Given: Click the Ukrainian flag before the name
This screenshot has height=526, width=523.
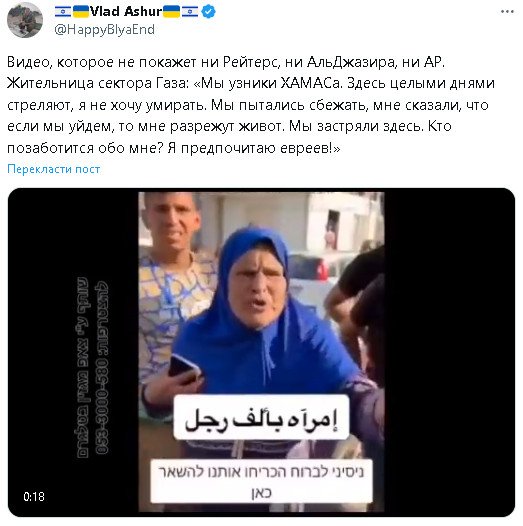Looking at the screenshot, I should pos(81,12).
